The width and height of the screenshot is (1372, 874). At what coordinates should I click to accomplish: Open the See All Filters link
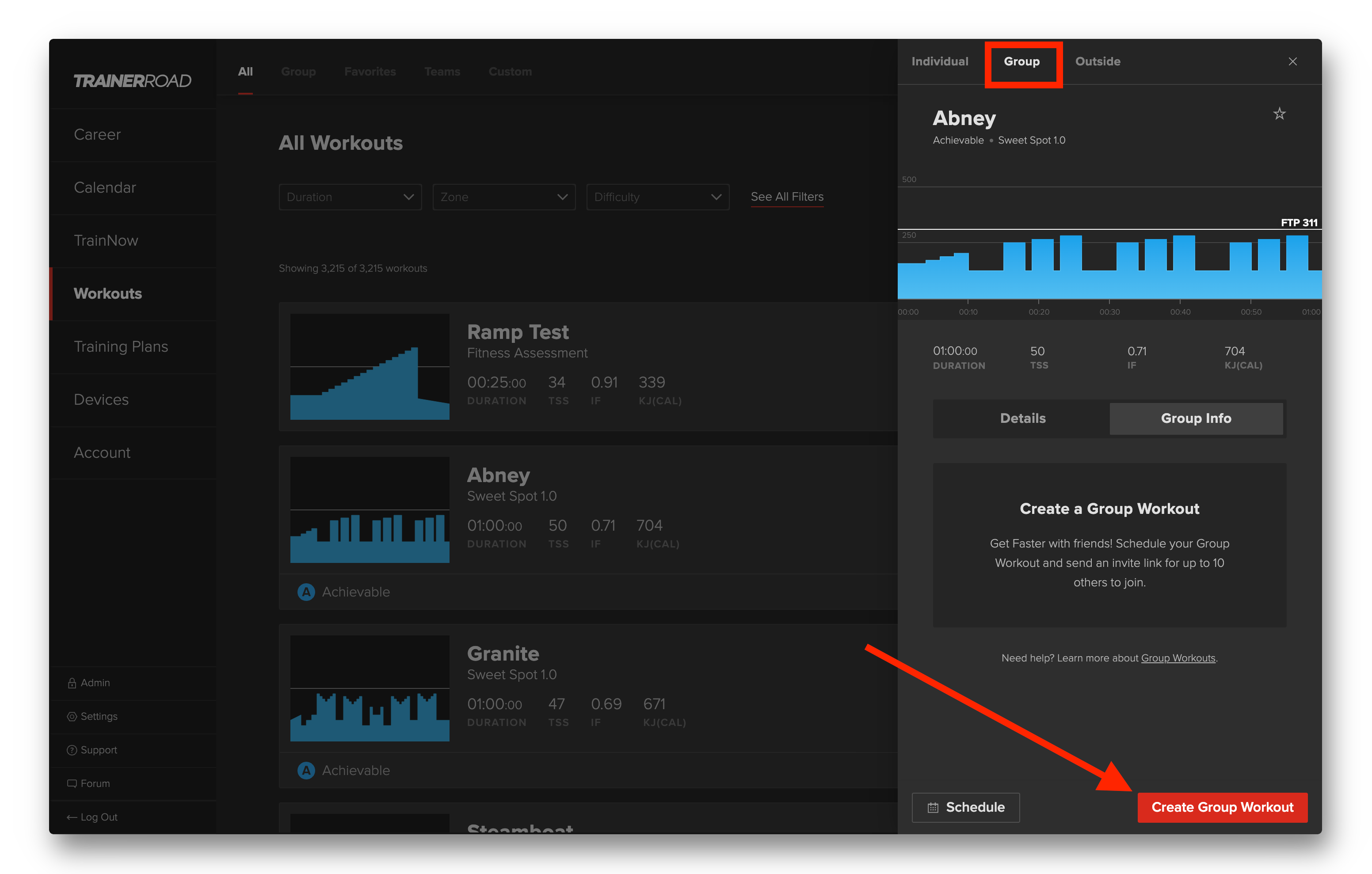click(x=787, y=197)
